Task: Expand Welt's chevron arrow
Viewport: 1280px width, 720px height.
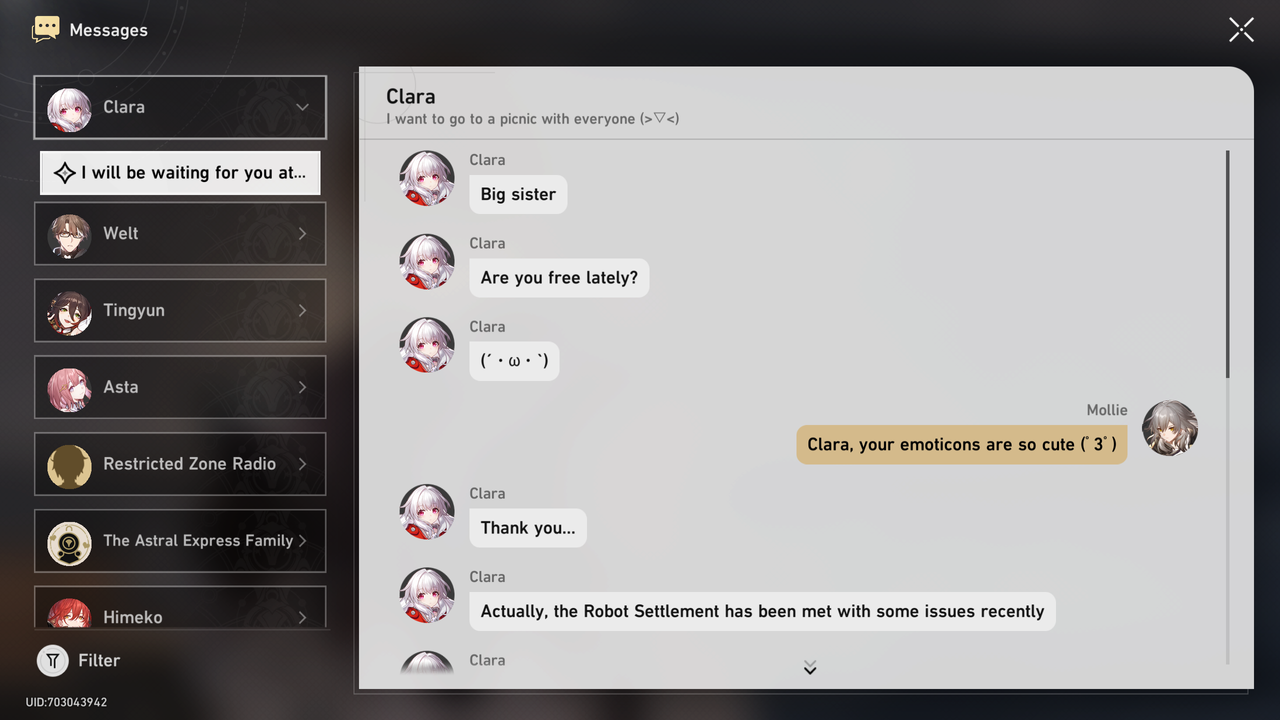Action: pos(302,233)
